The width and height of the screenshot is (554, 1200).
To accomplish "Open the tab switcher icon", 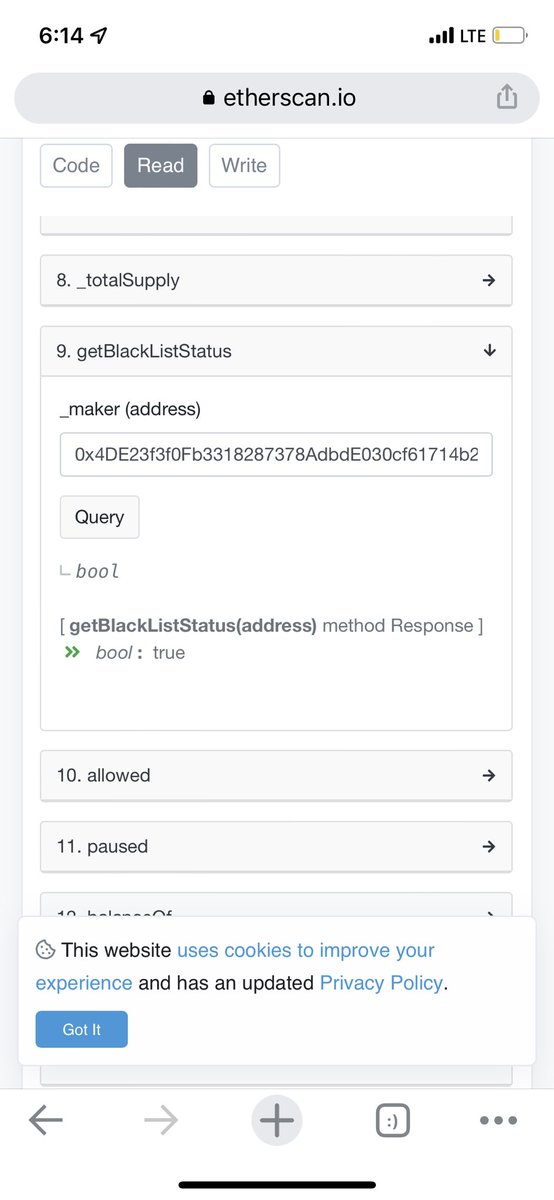I will (392, 1121).
